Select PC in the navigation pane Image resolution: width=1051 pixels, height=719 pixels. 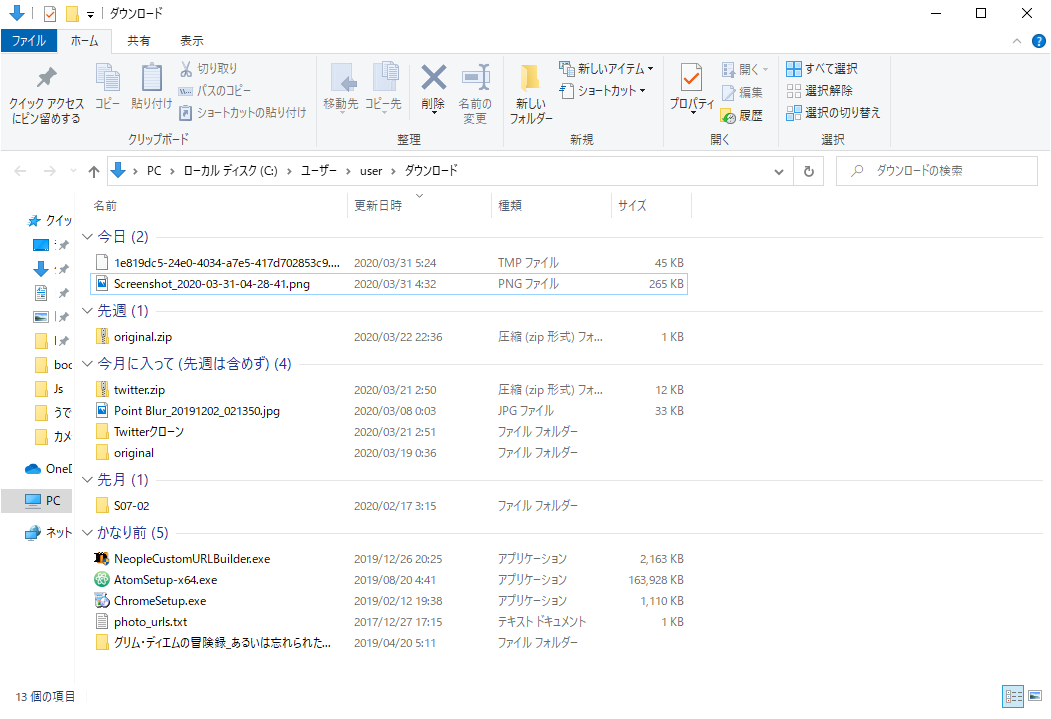point(38,501)
